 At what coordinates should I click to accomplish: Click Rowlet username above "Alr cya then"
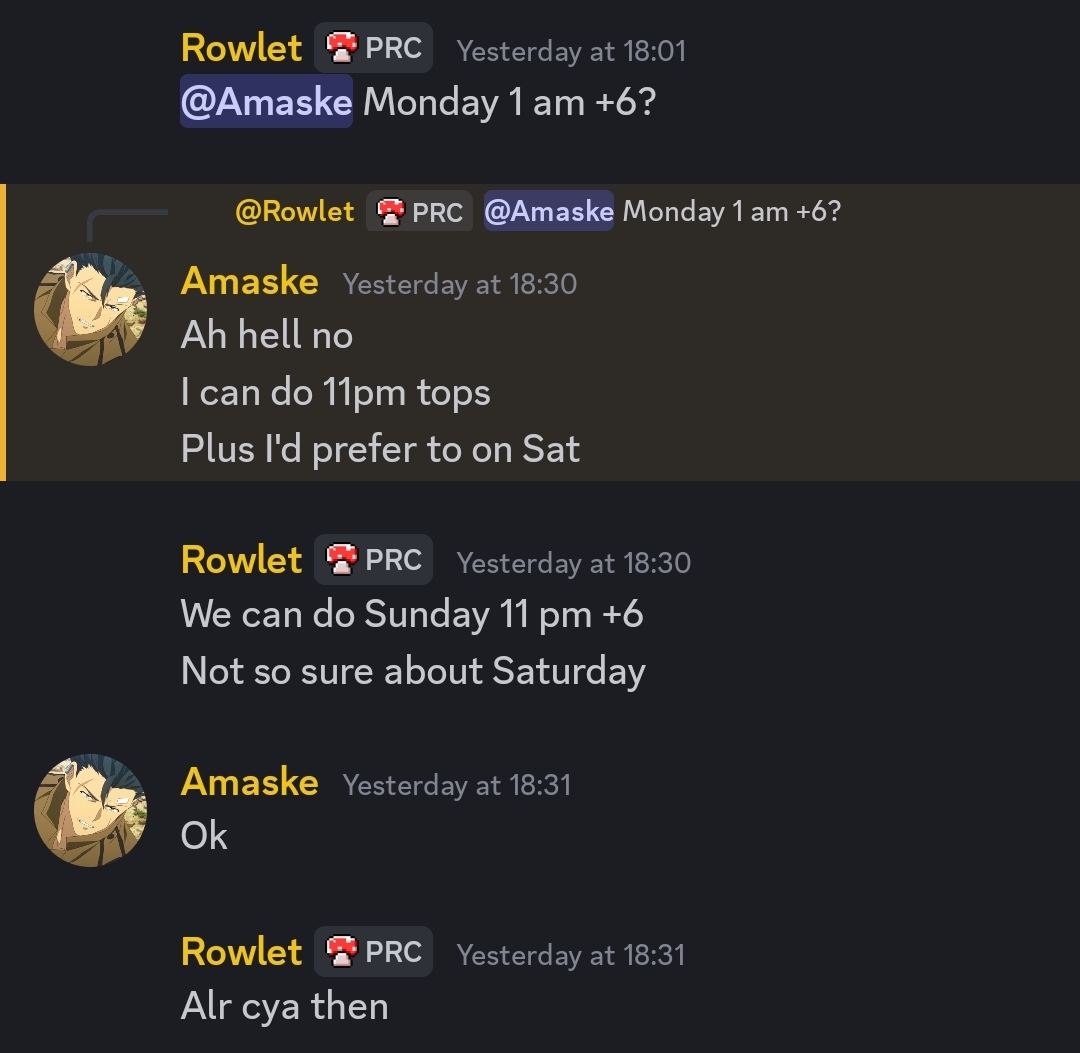(241, 952)
